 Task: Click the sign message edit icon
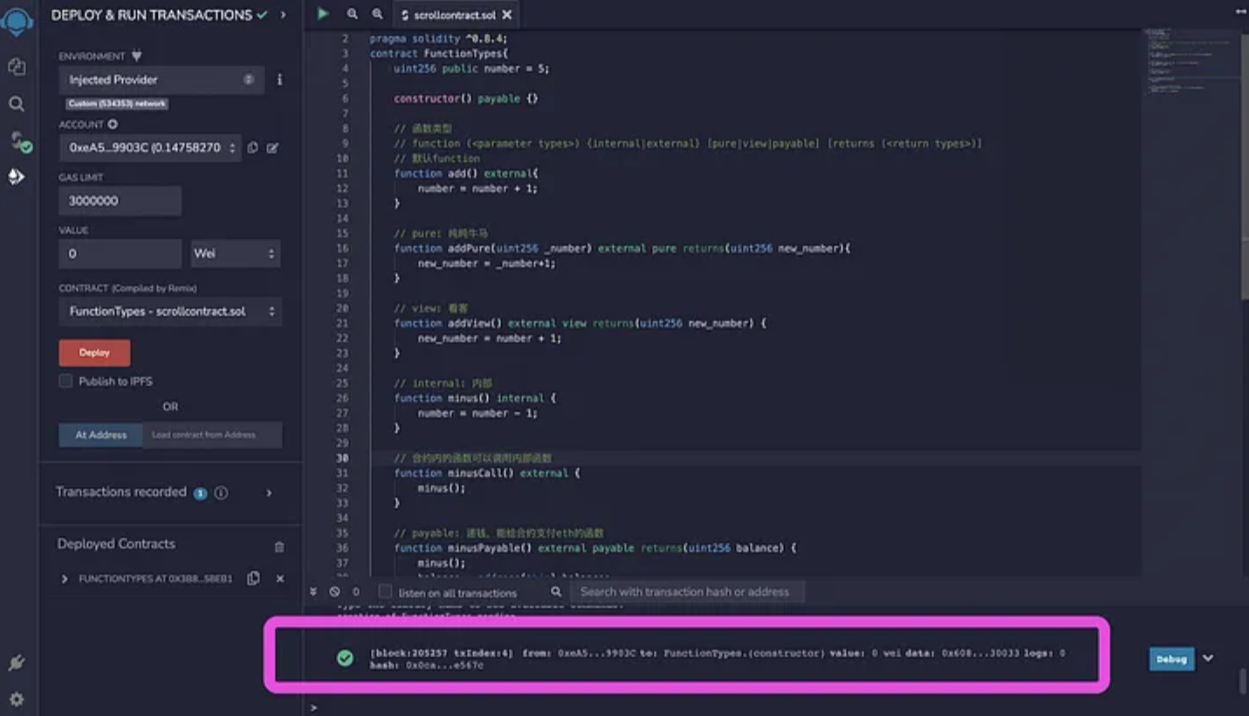(272, 147)
